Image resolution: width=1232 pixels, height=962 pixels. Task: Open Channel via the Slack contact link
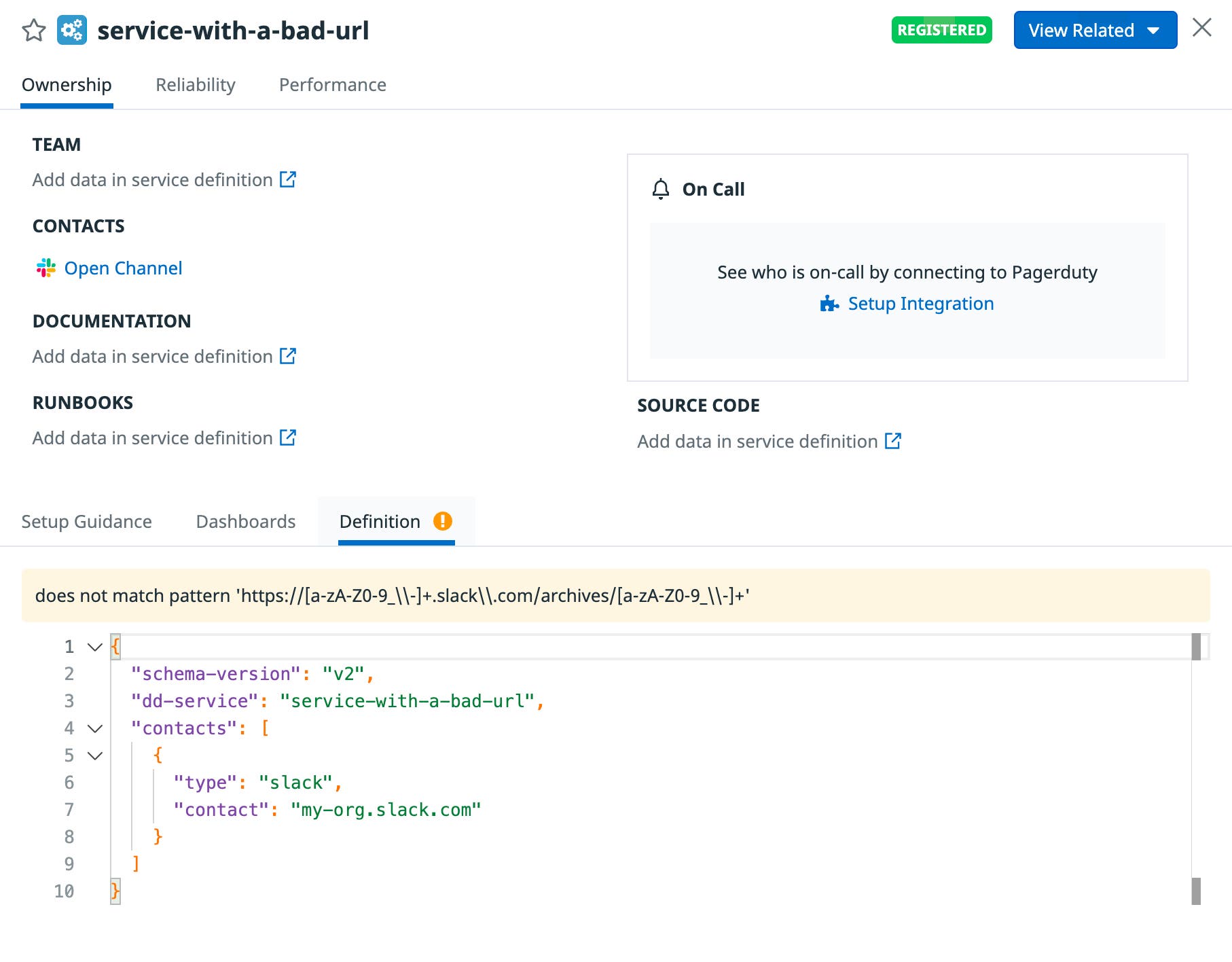pos(123,268)
